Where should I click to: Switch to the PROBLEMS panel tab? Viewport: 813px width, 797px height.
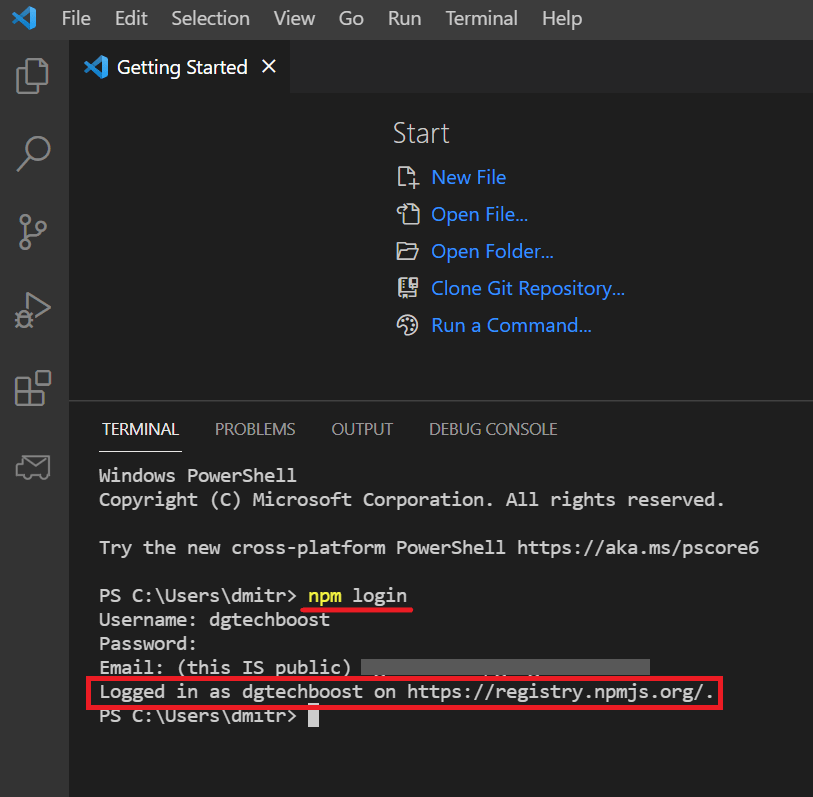[255, 429]
